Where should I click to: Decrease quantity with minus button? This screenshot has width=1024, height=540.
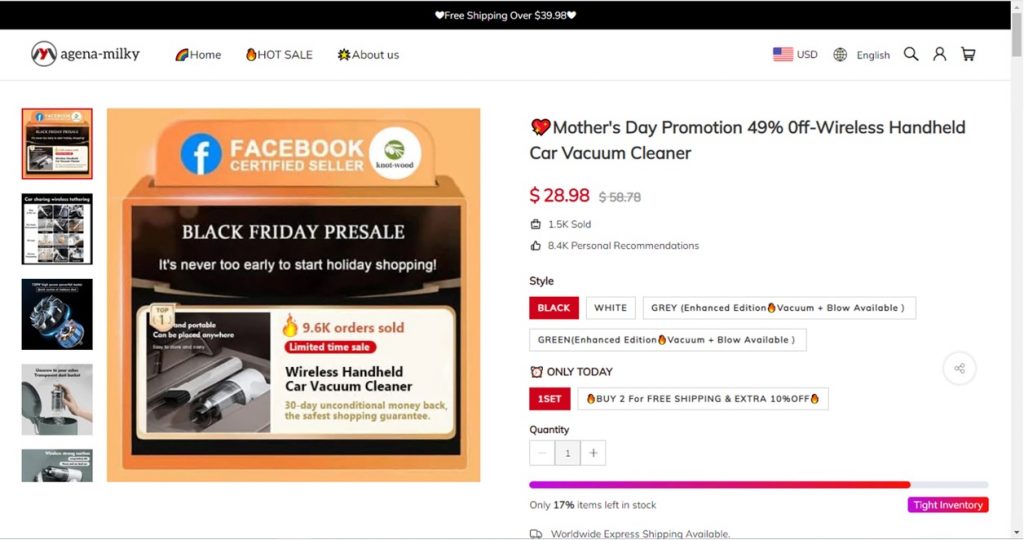(542, 453)
